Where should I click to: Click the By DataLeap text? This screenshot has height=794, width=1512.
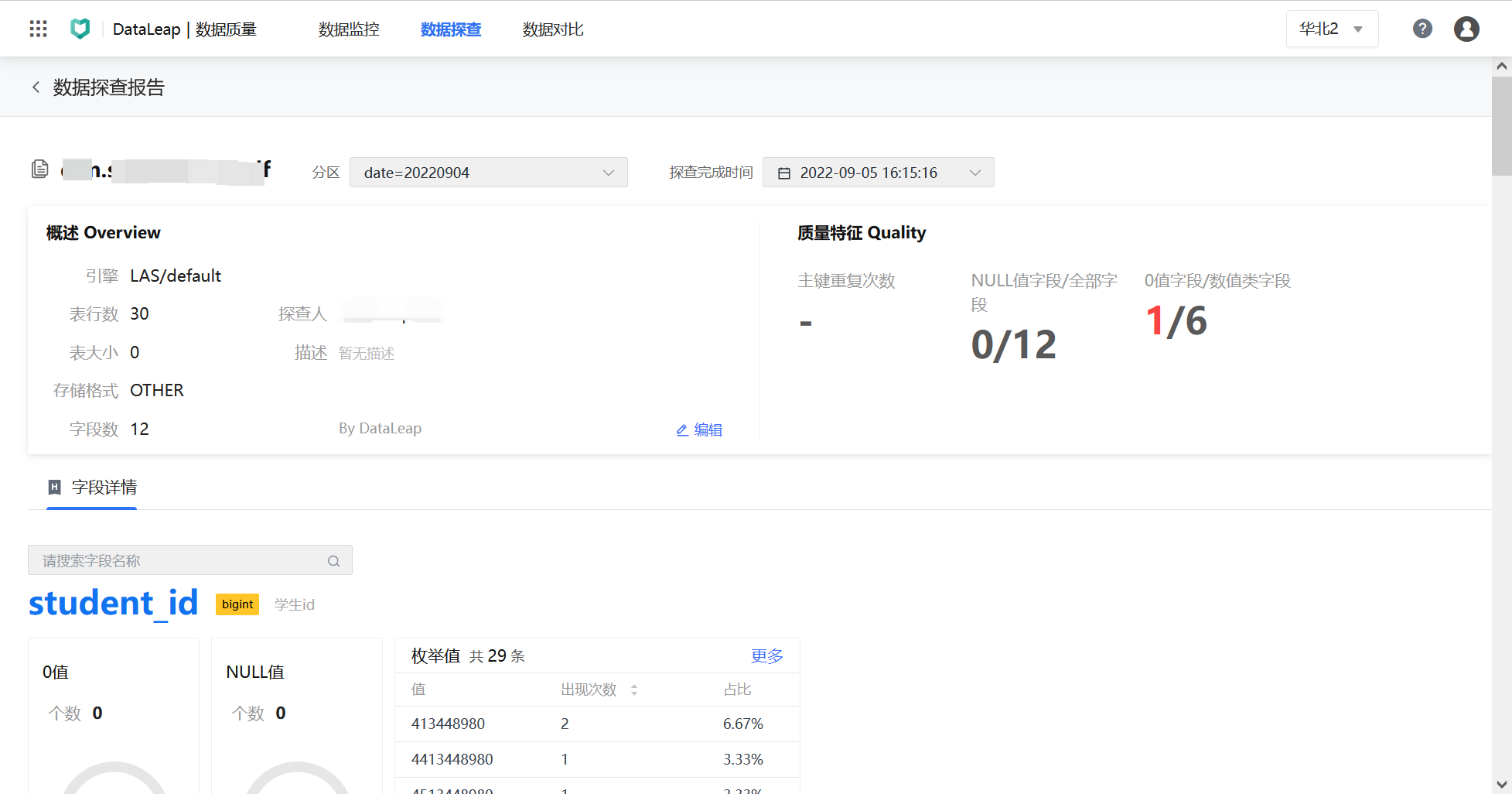point(381,429)
